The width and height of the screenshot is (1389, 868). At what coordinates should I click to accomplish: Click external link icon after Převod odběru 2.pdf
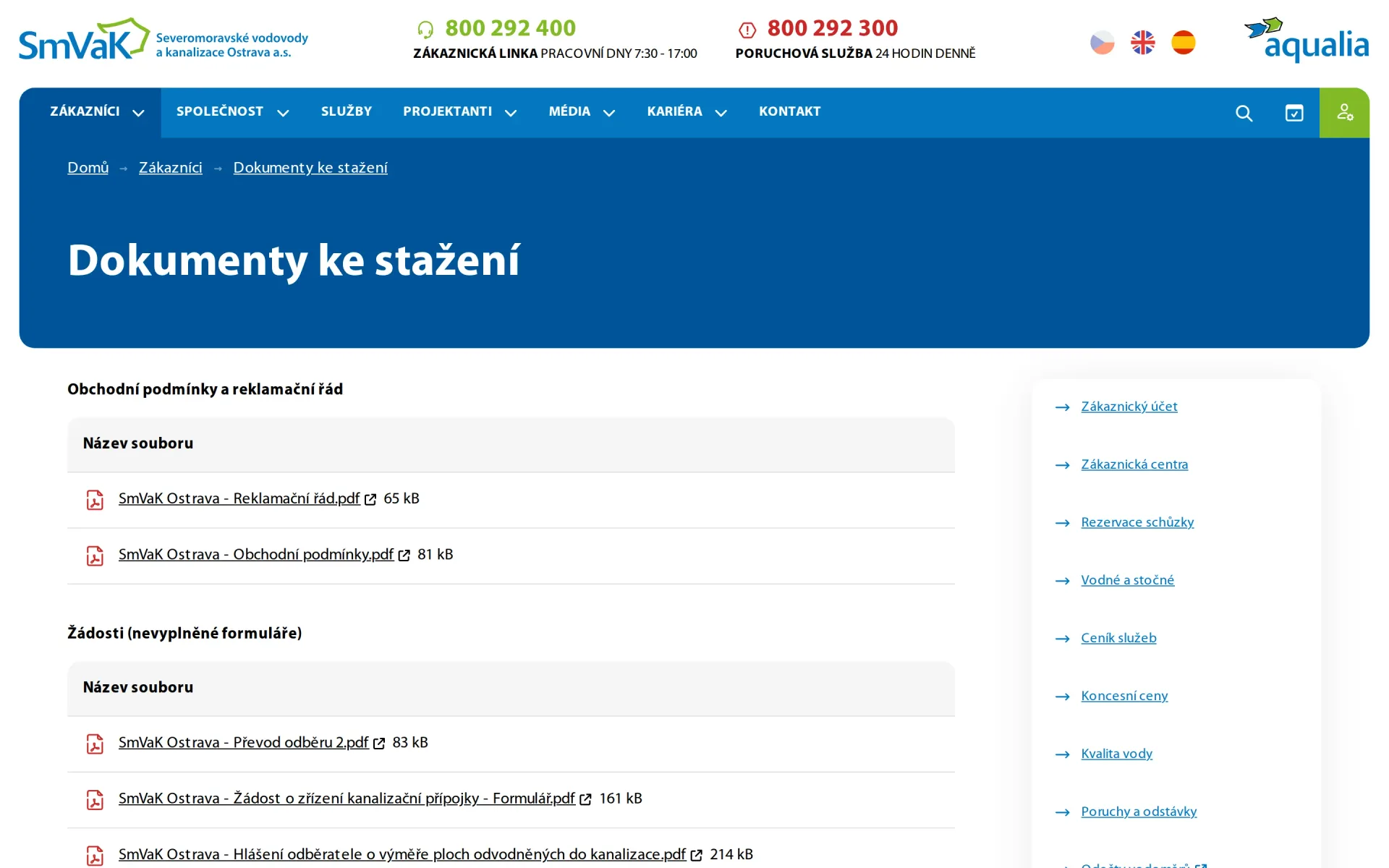point(379,743)
